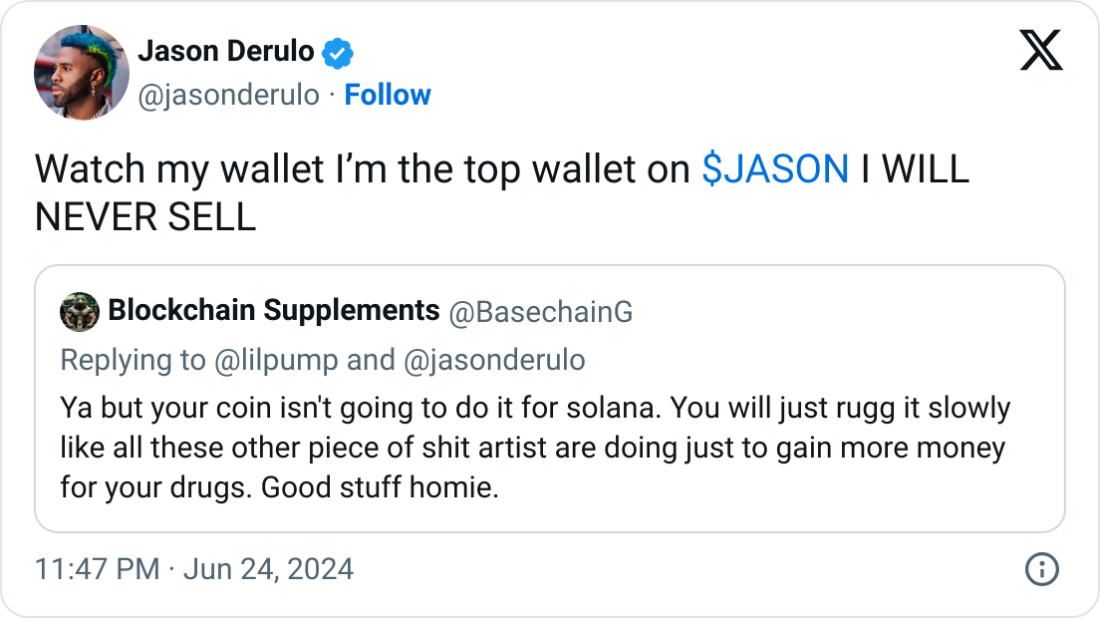
Task: Open the tweet info icon
Action: click(1042, 570)
